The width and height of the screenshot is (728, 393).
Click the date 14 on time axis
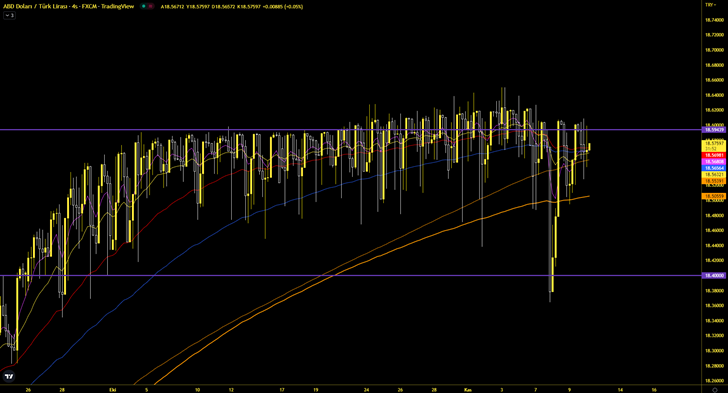[x=620, y=390]
